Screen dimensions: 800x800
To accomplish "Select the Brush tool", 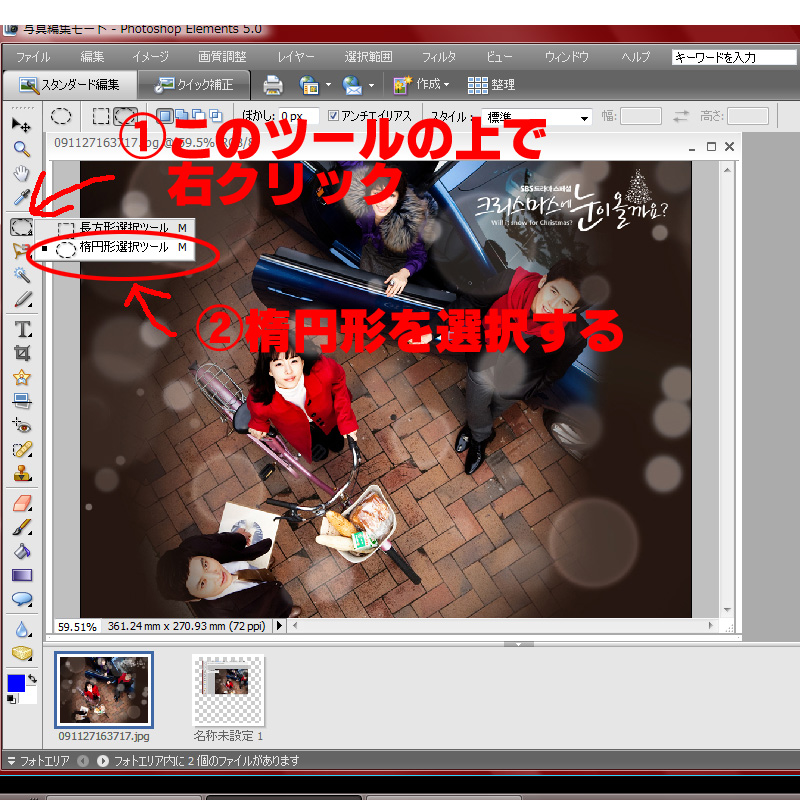I will (x=22, y=527).
